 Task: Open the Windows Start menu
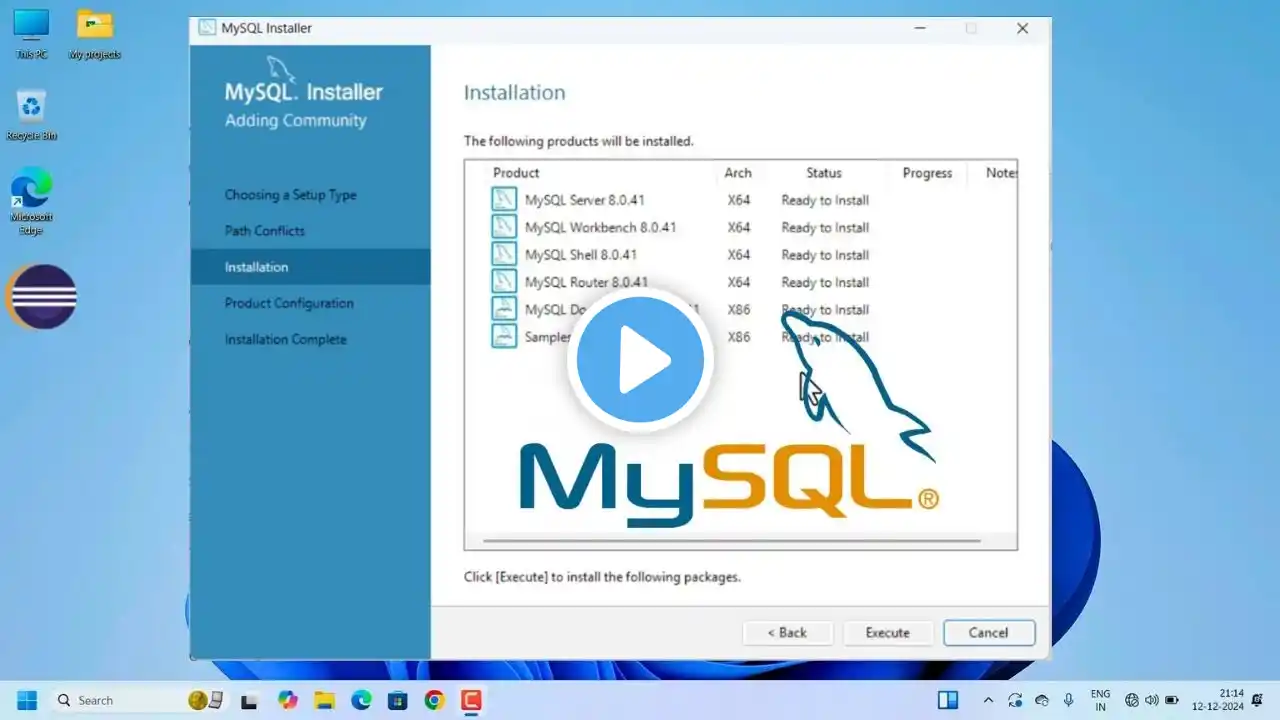(27, 700)
